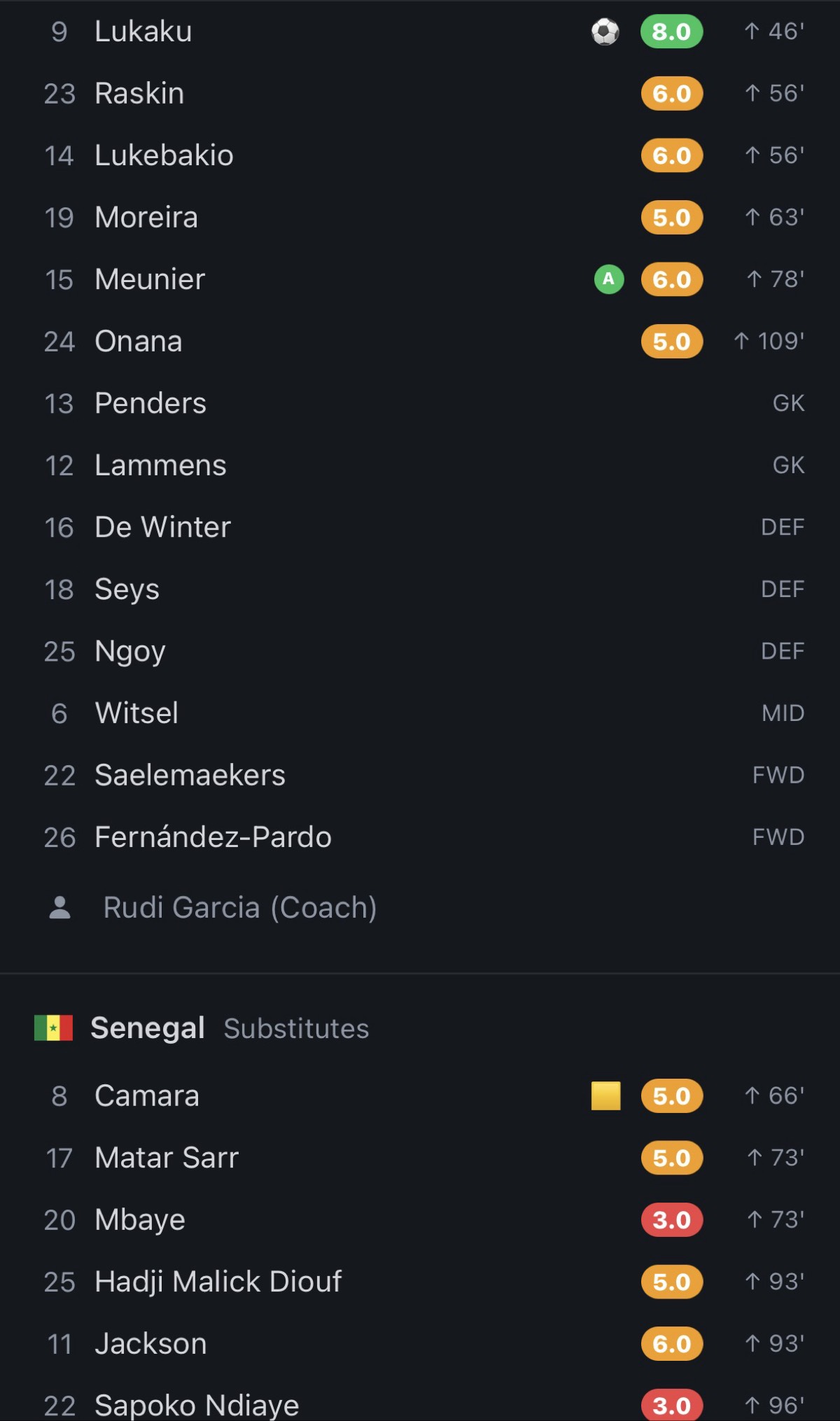Image resolution: width=840 pixels, height=1421 pixels.
Task: Tap Sapoko Ndiaye's red 3.0 rating
Action: [x=672, y=1404]
